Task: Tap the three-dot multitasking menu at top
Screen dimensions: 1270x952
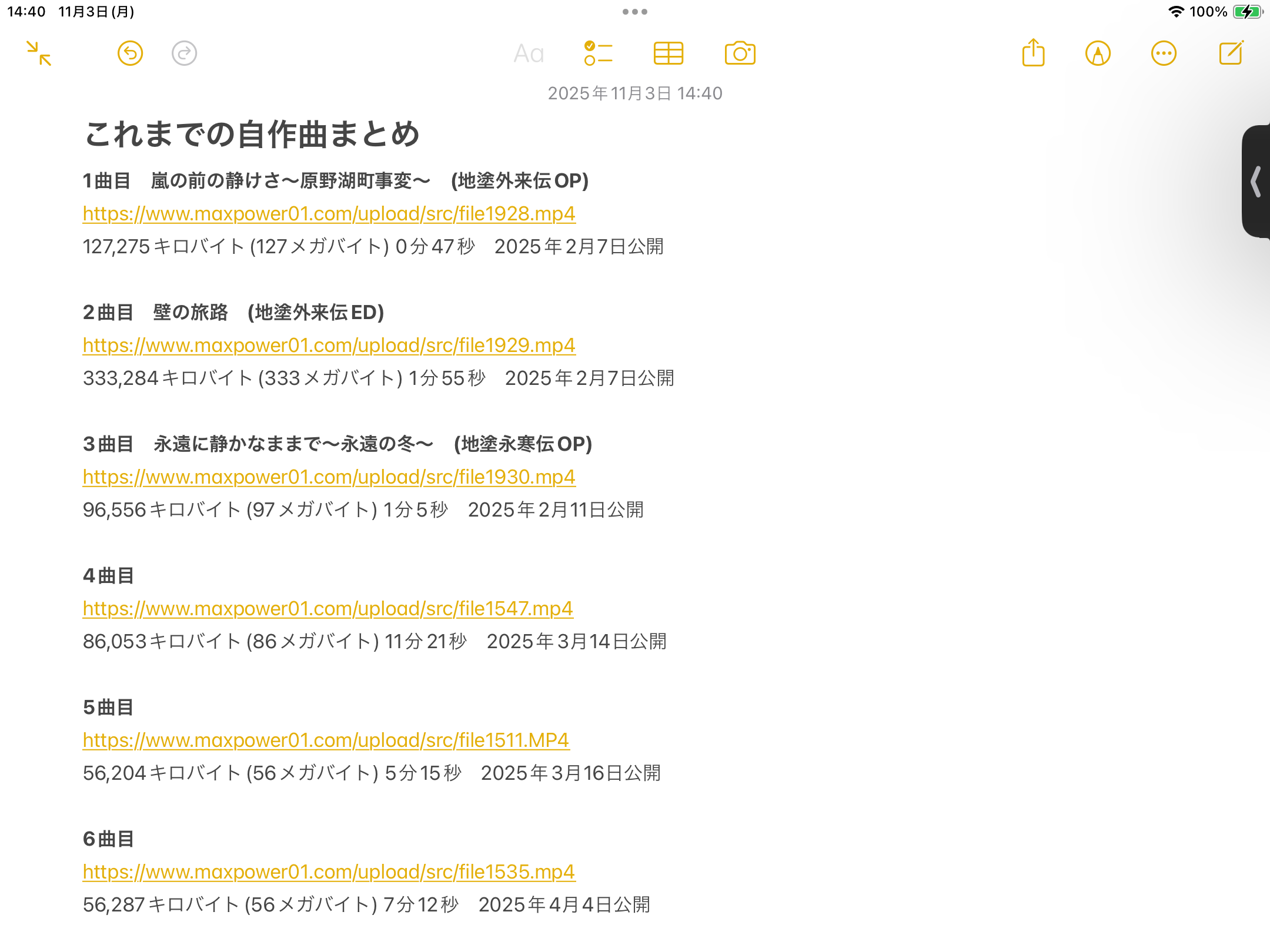Action: tap(634, 12)
